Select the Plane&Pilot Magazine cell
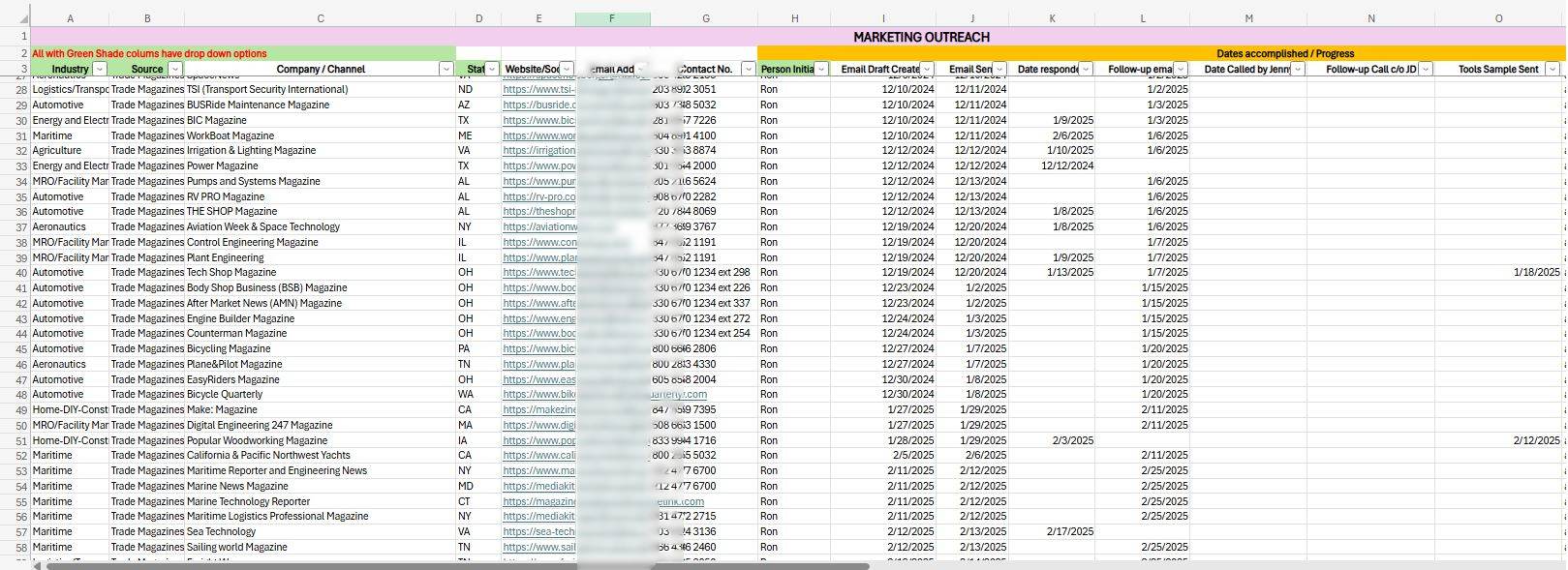 tap(321, 364)
